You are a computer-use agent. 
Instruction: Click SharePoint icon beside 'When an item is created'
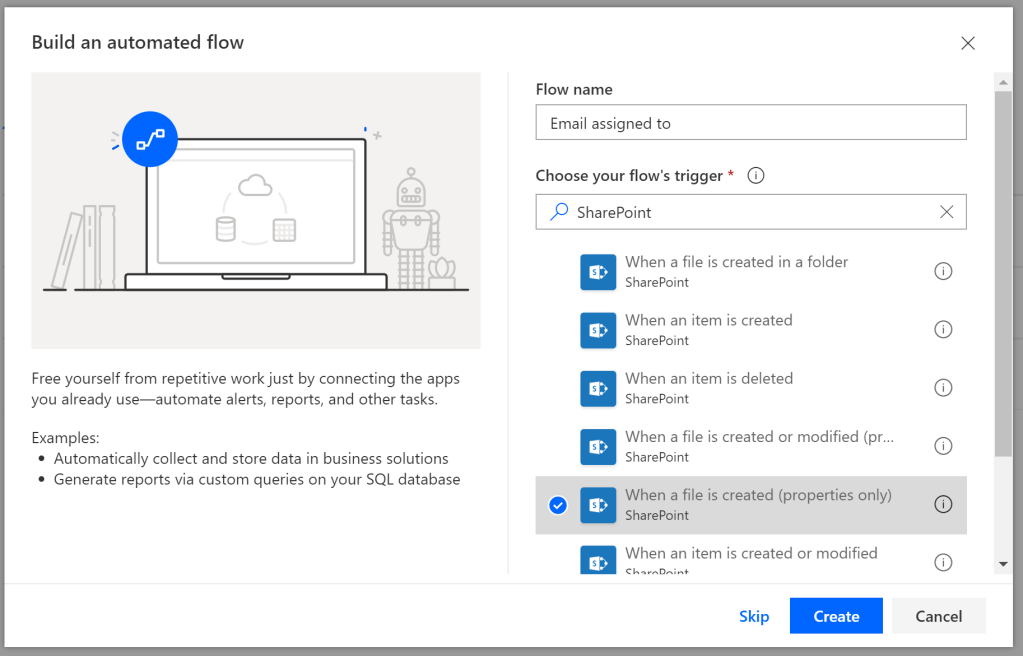pyautogui.click(x=598, y=330)
